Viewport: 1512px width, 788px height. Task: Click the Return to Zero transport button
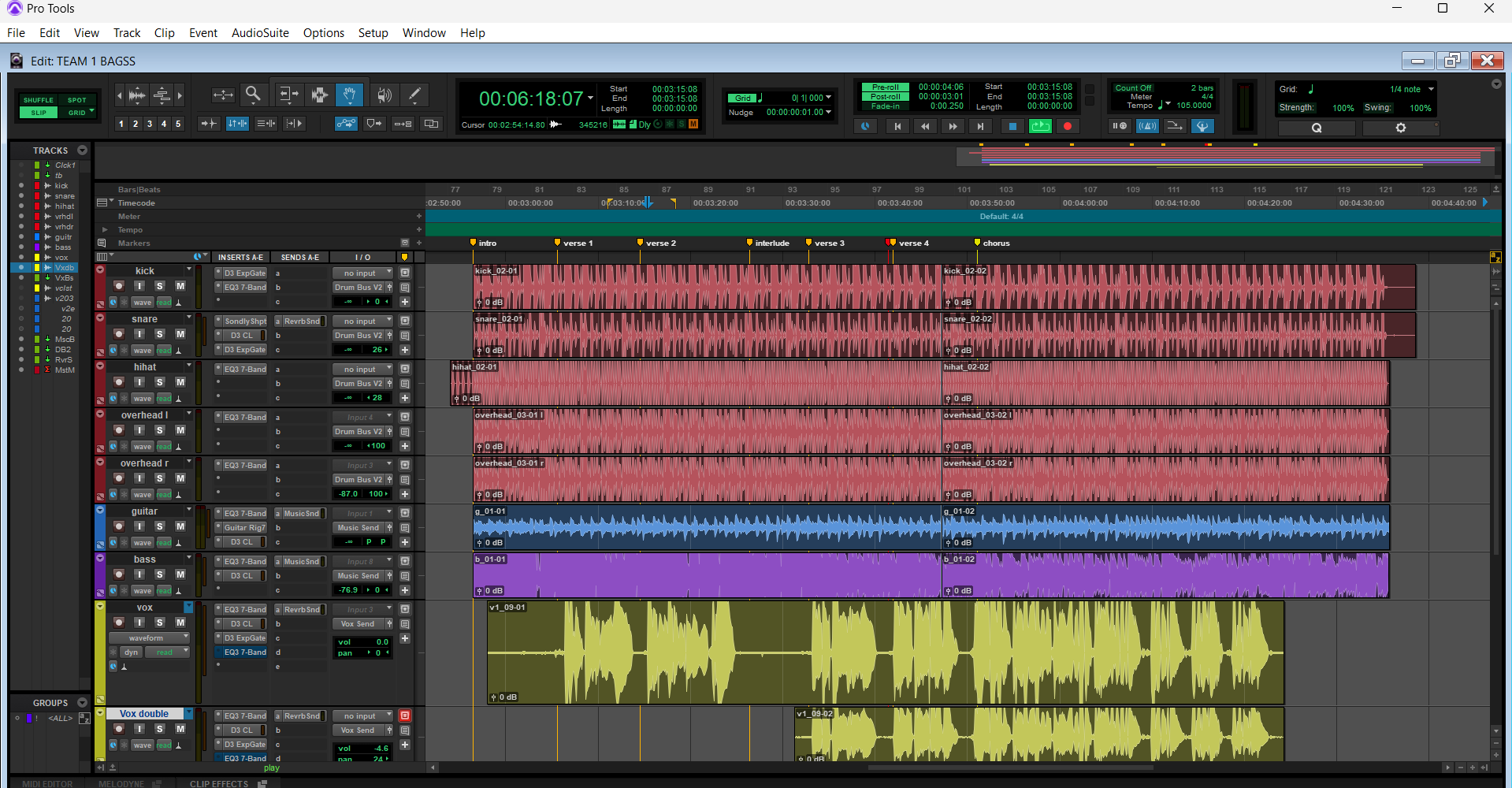[897, 126]
